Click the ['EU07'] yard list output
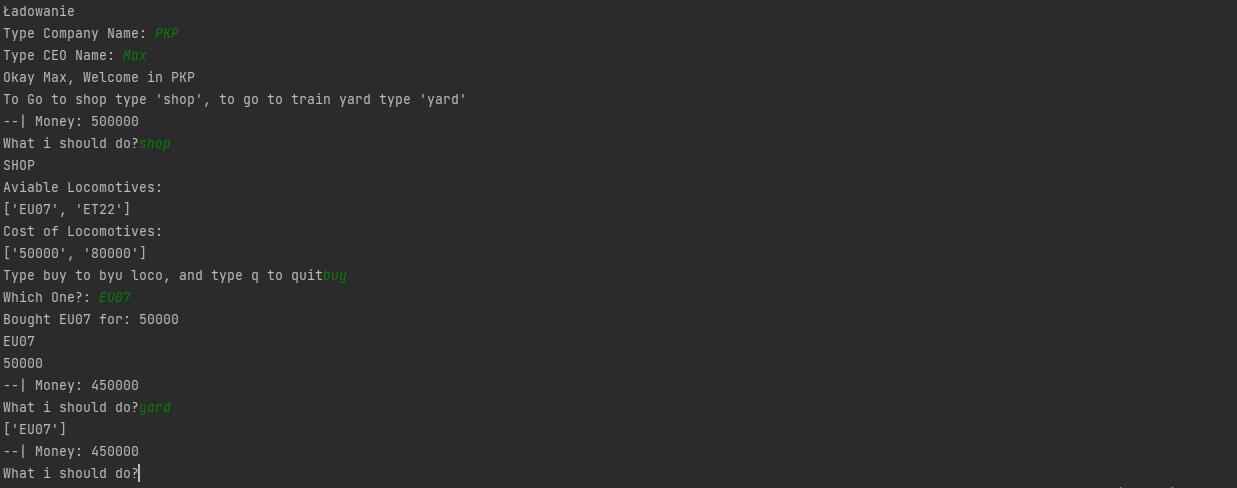Viewport: 1237px width, 488px height. click(35, 429)
